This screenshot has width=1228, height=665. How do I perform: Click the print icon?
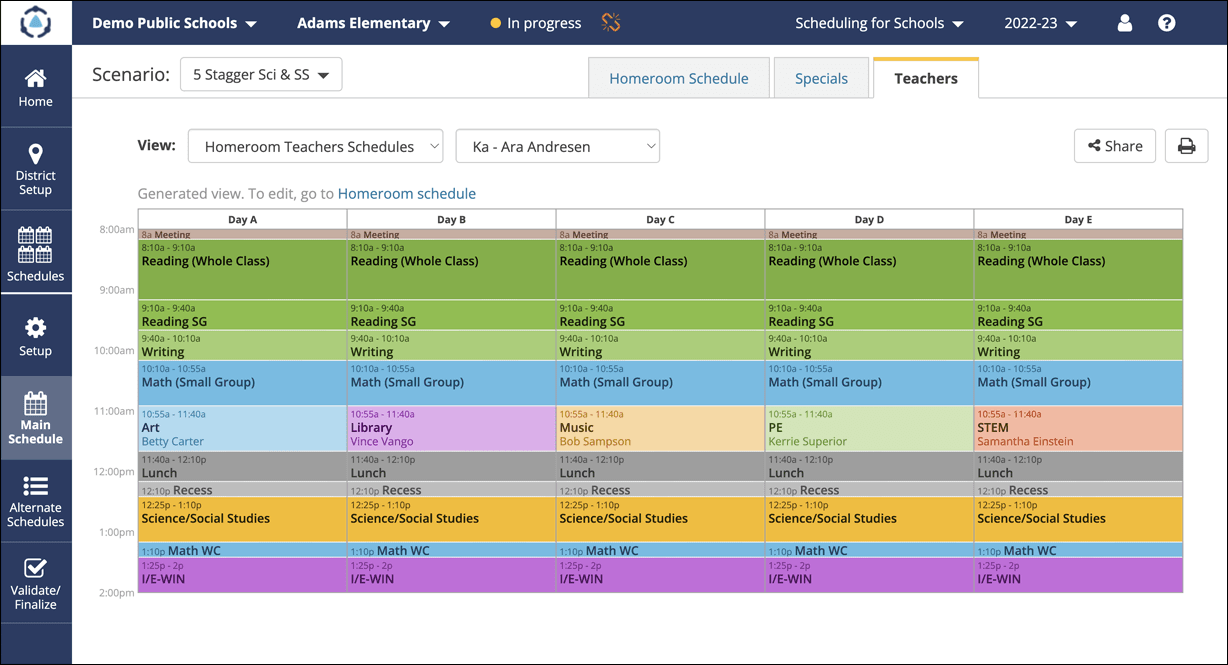coord(1186,145)
